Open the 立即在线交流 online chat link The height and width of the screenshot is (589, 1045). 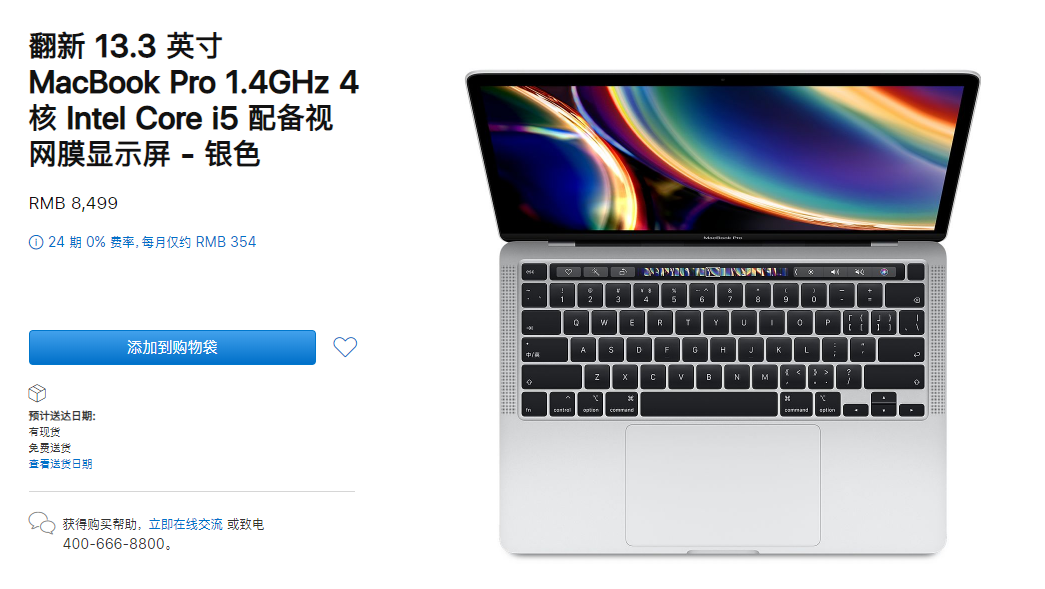[185, 524]
